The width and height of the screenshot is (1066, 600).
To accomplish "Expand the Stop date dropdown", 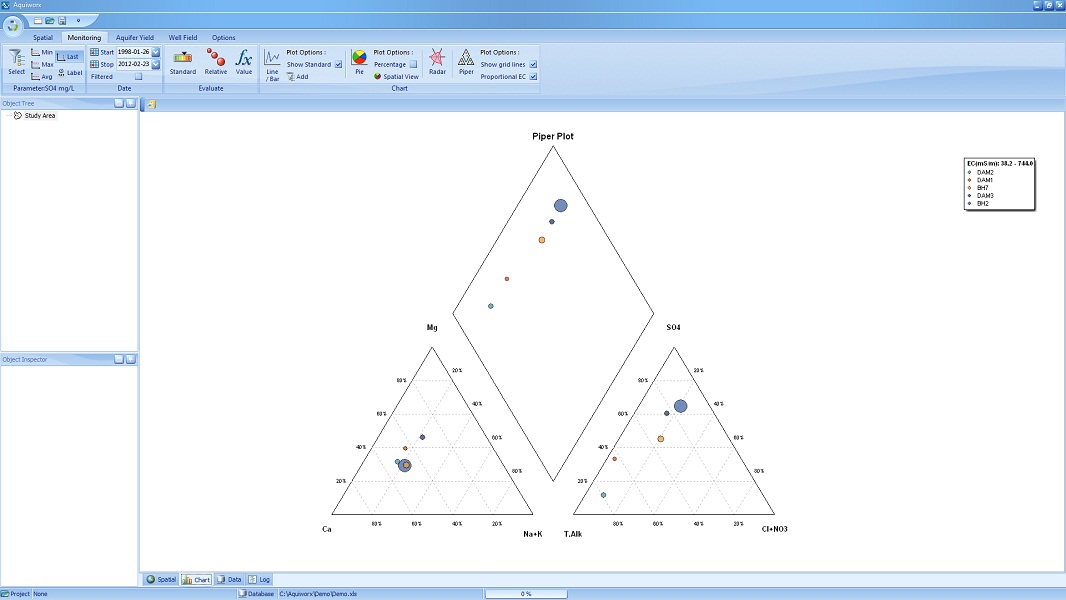I will pos(156,64).
